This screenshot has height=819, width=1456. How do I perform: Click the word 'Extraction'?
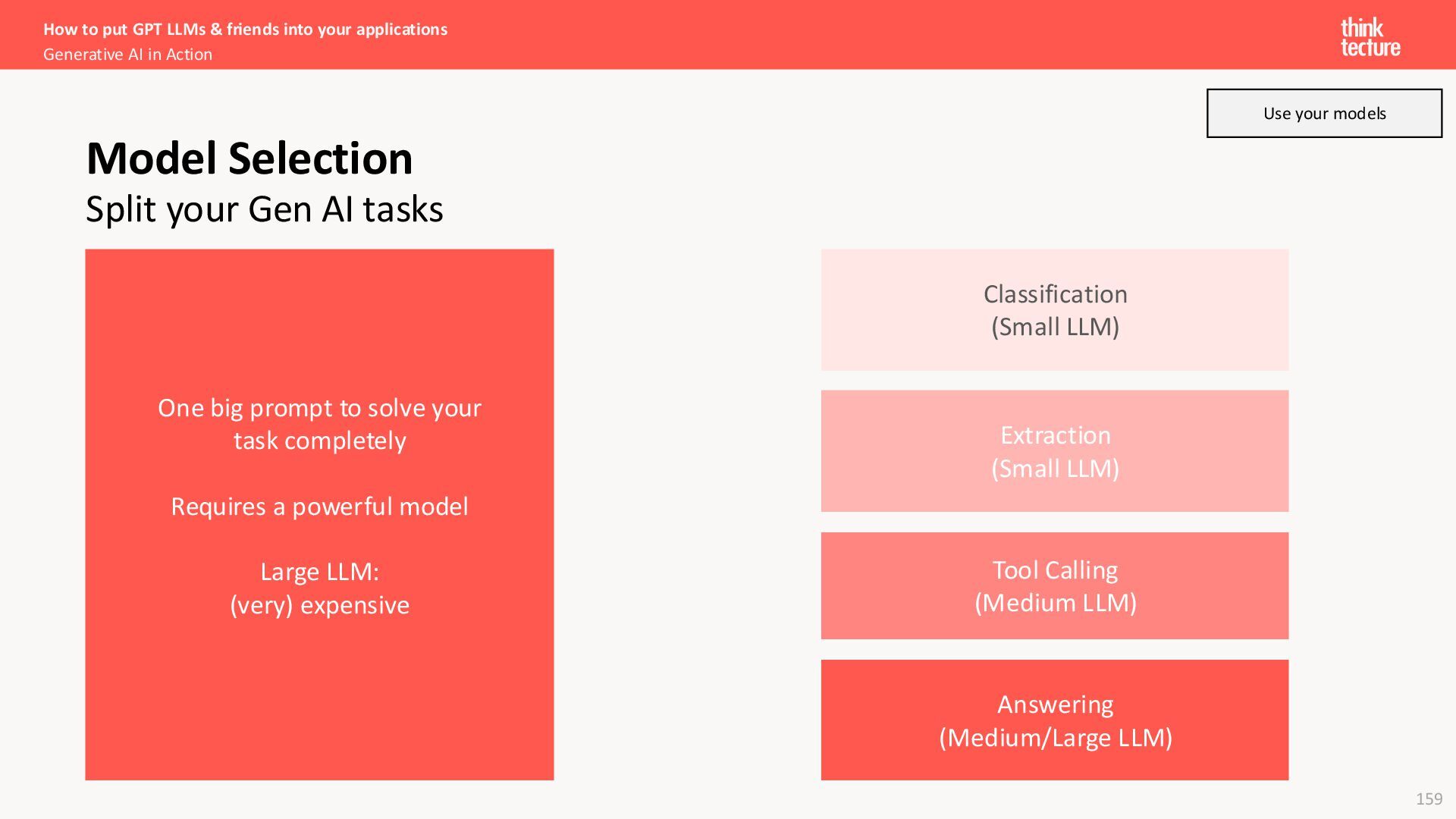[1055, 435]
